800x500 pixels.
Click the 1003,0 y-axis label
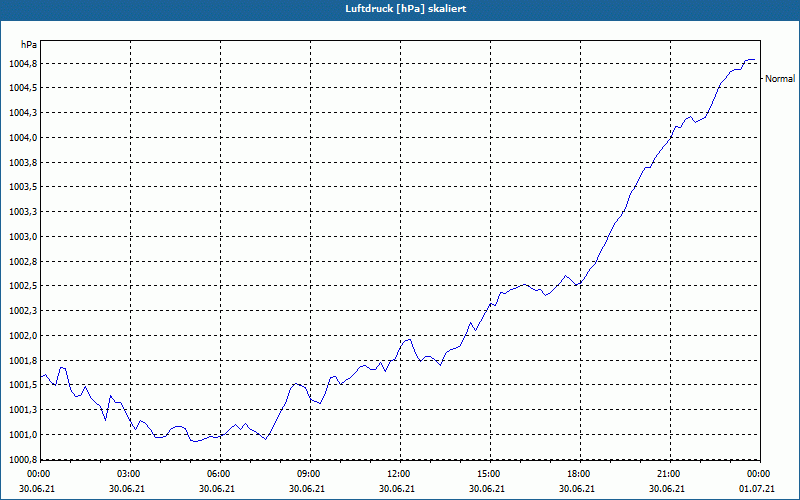[23, 237]
